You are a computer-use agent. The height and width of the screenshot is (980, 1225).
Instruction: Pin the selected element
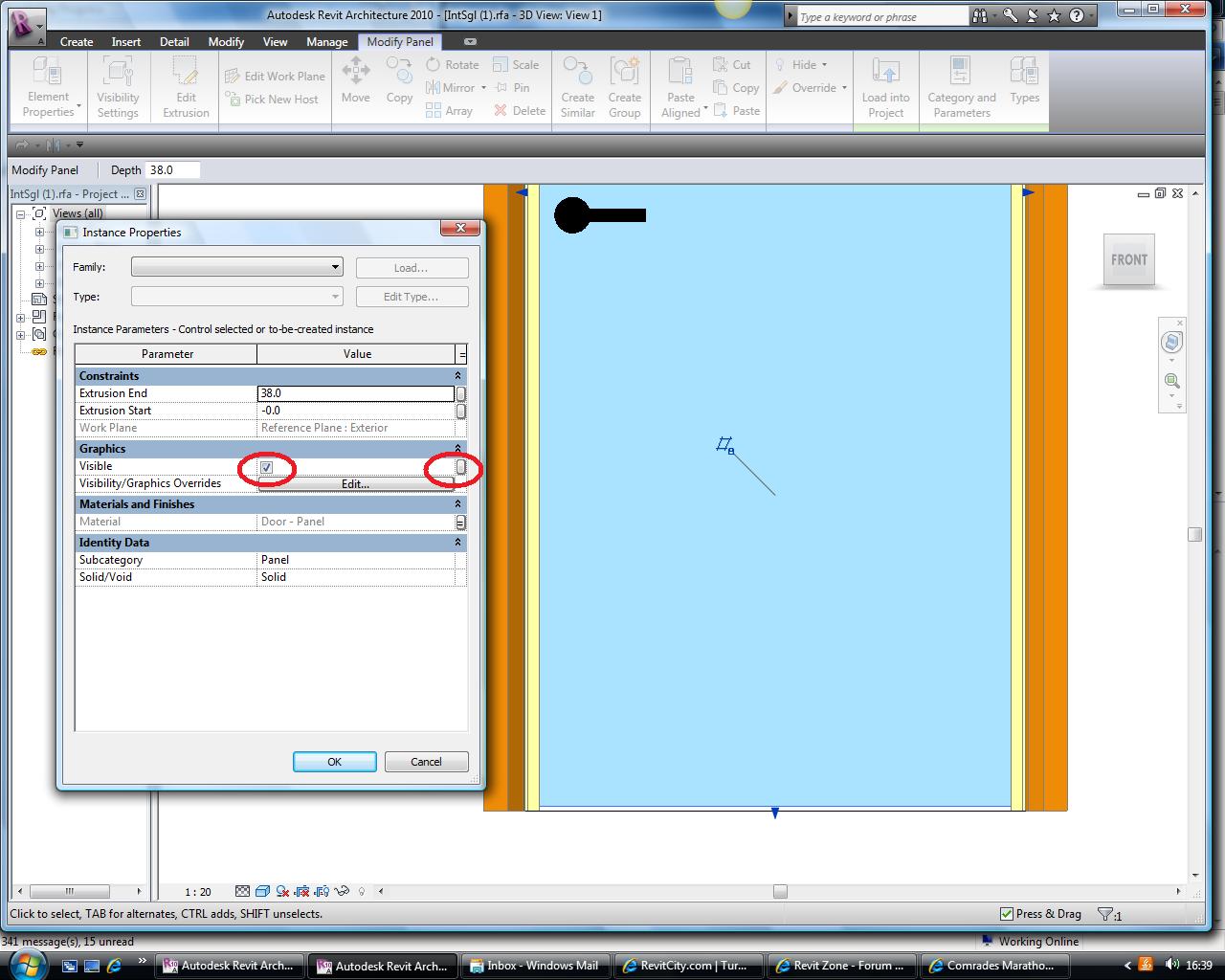[512, 88]
